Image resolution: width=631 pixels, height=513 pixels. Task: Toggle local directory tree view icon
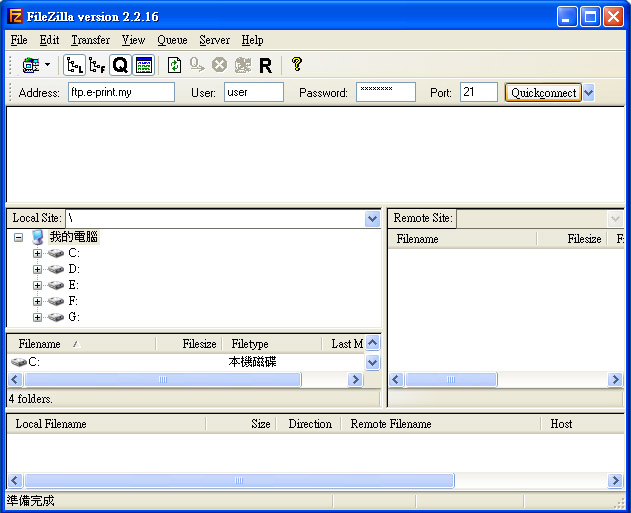click(x=74, y=65)
